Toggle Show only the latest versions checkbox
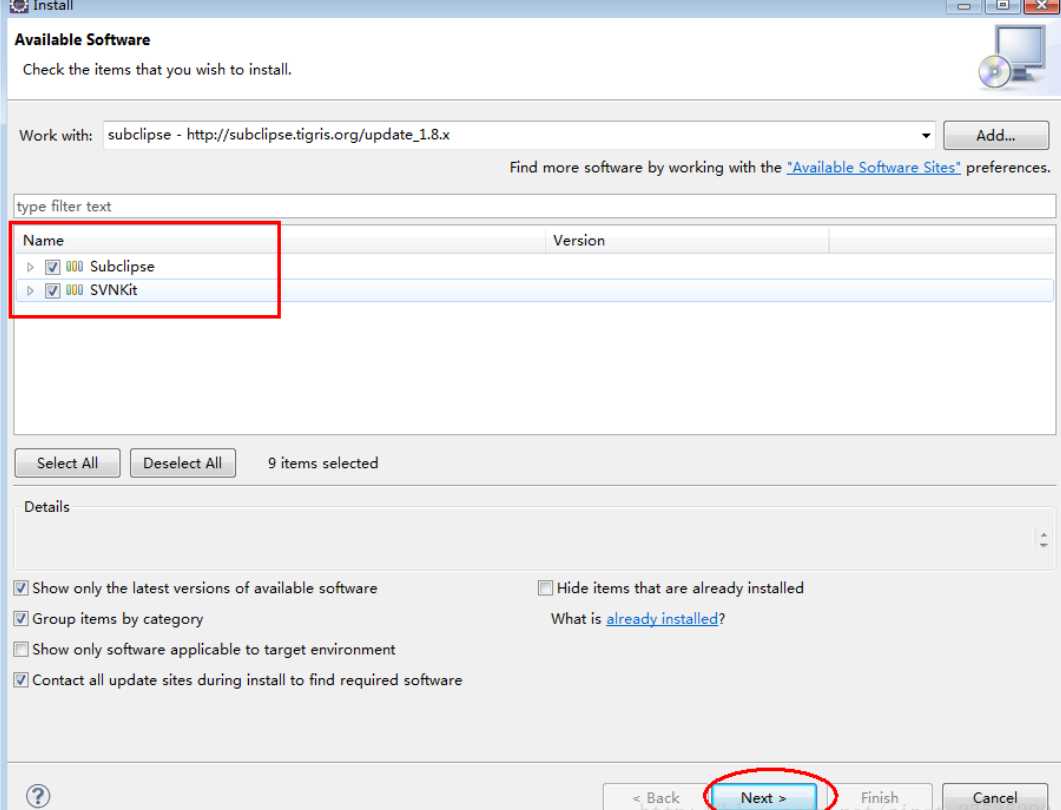Image resolution: width=1061 pixels, height=810 pixels. point(21,587)
